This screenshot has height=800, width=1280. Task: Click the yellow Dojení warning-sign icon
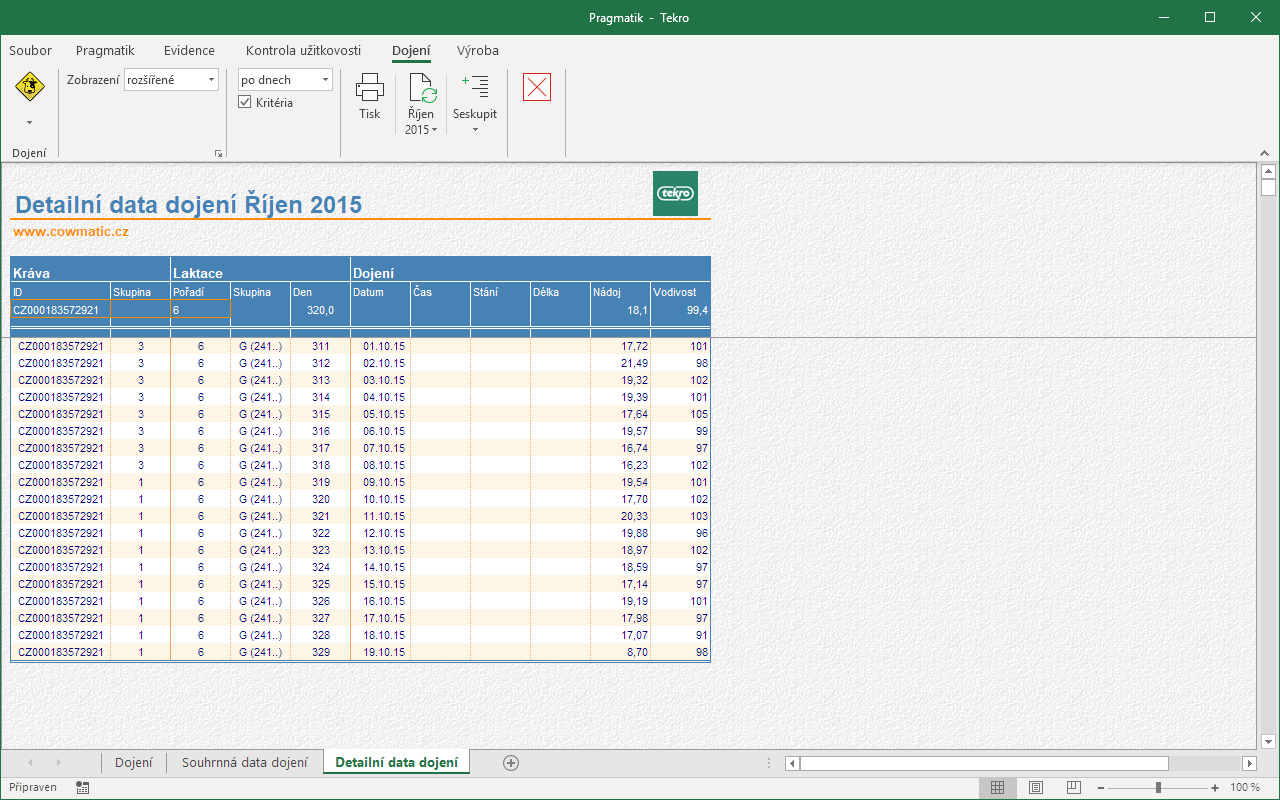[29, 87]
